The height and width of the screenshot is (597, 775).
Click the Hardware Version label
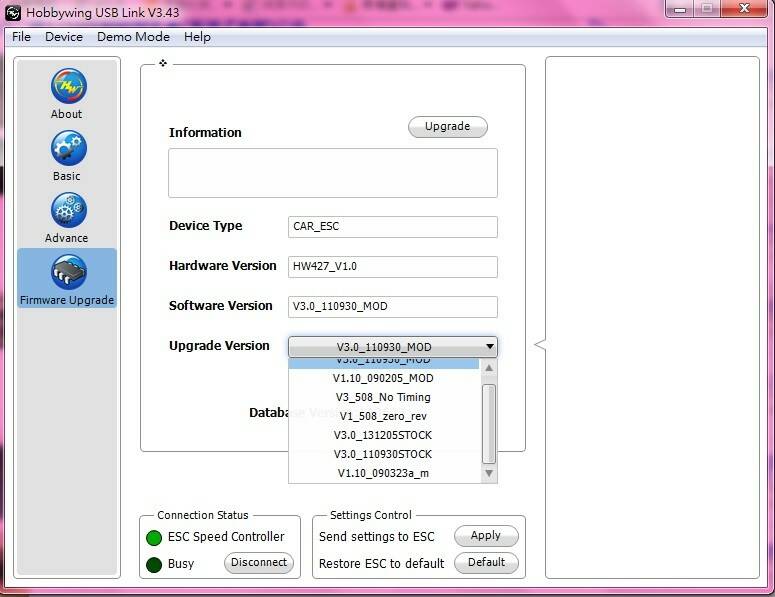tap(223, 266)
